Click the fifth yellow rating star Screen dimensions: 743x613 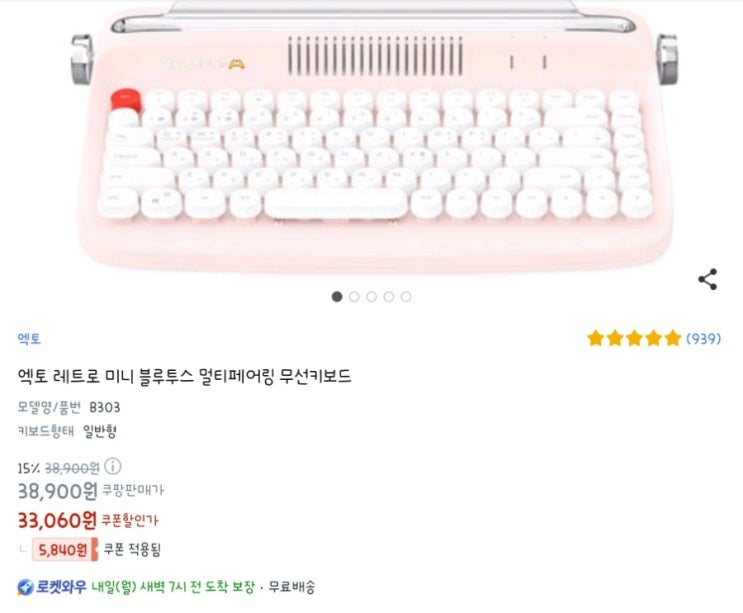tap(672, 338)
